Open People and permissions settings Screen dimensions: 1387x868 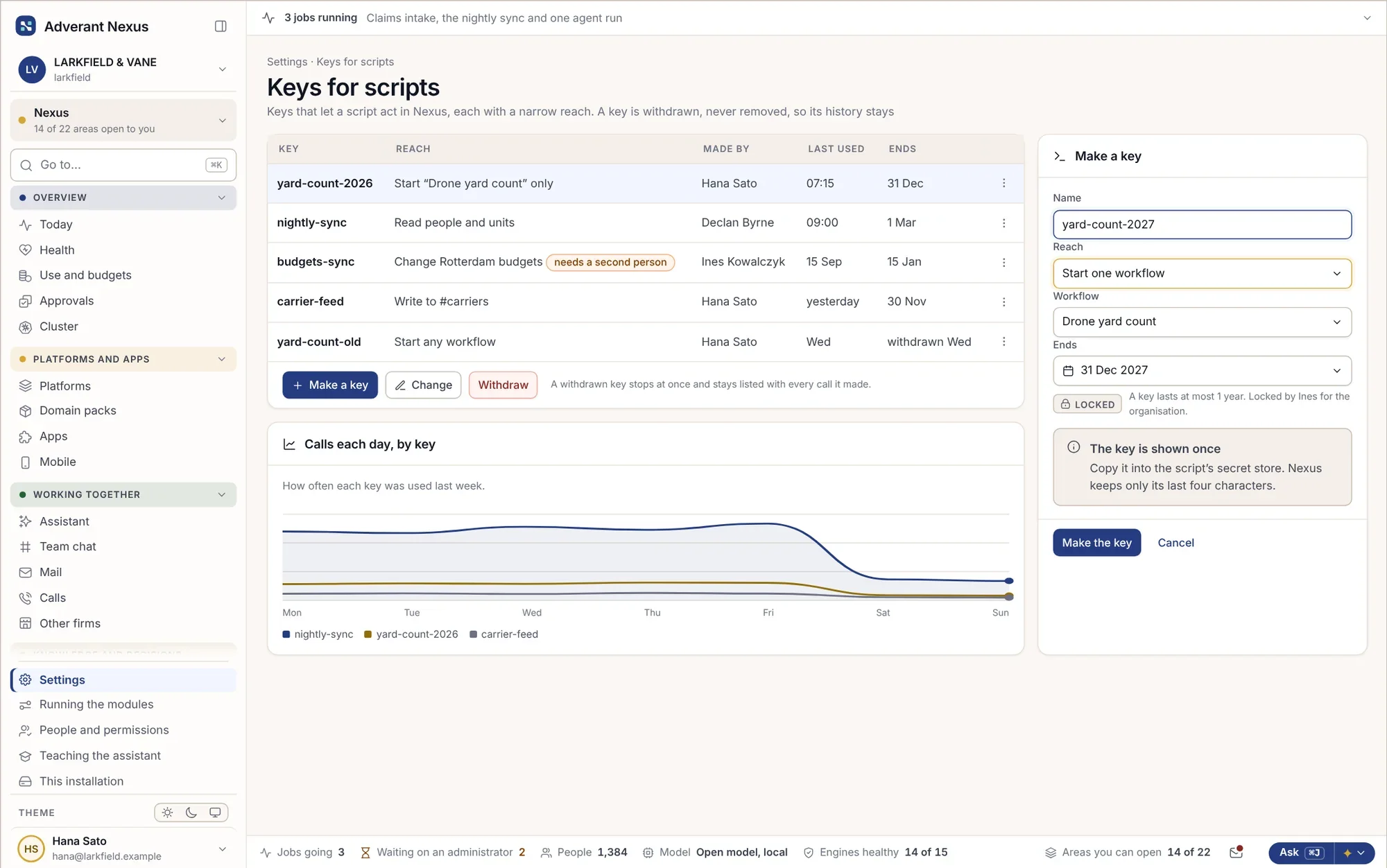coord(123,730)
